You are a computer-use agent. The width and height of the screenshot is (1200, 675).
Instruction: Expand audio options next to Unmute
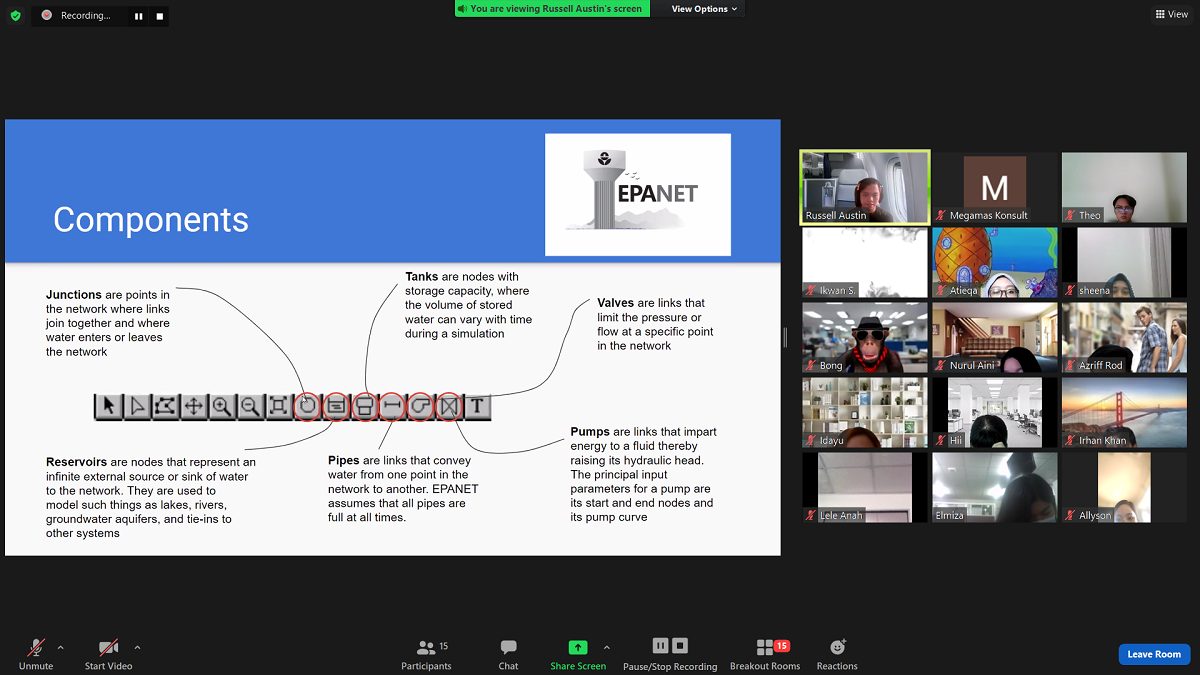(60, 647)
